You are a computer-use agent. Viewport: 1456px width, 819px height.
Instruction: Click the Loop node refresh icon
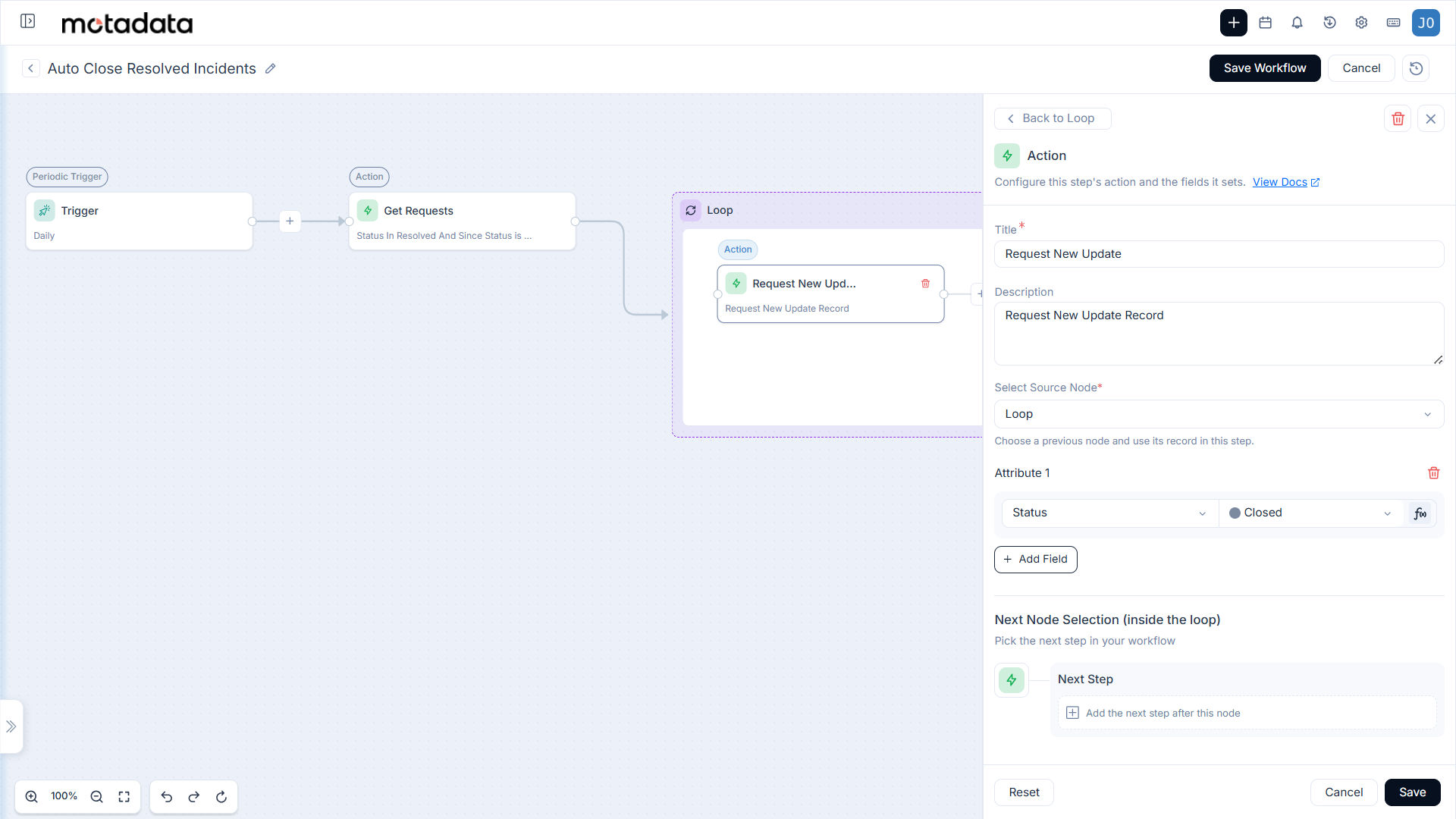[x=691, y=210]
